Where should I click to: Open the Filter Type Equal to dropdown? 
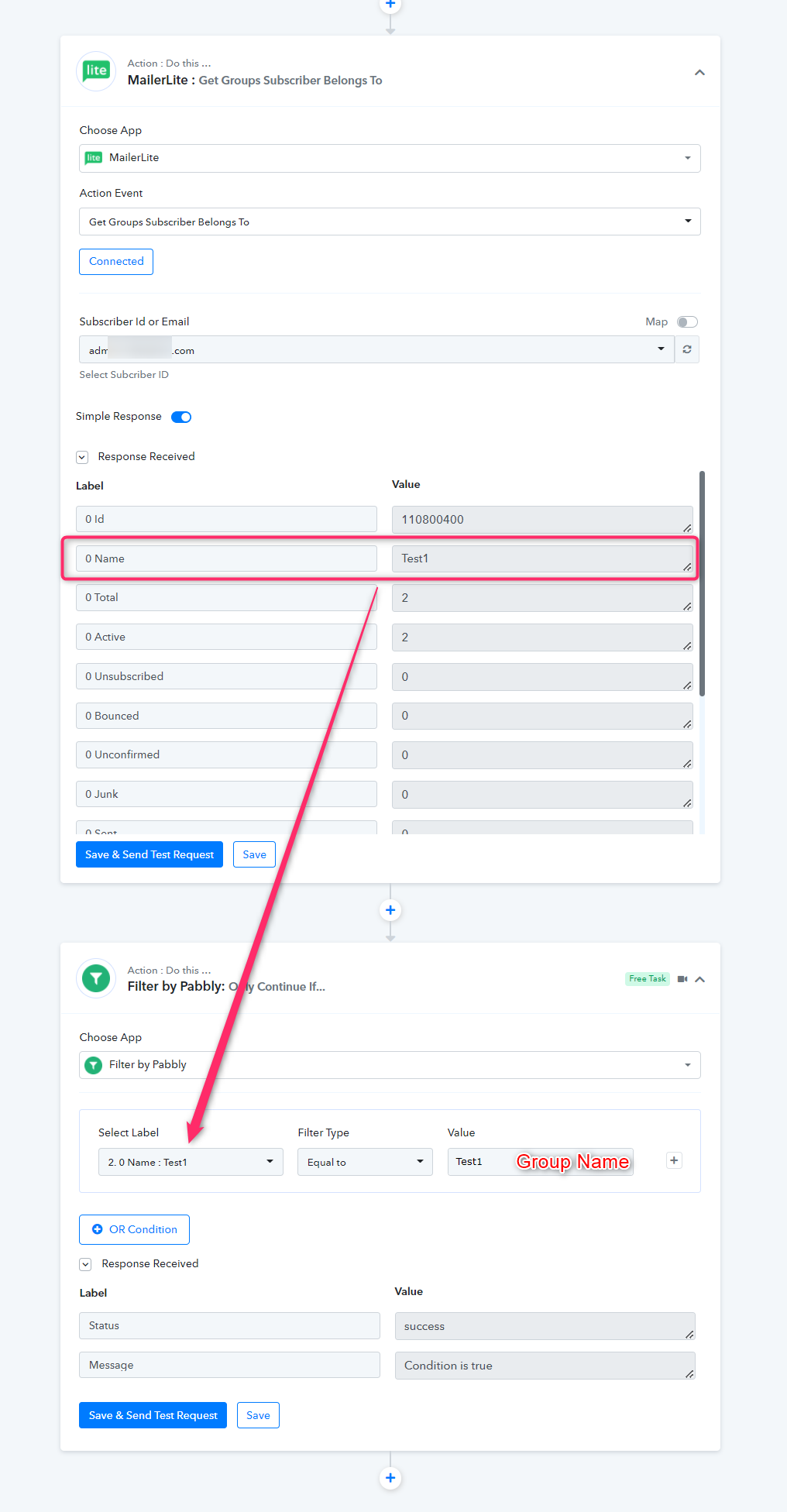click(365, 1162)
